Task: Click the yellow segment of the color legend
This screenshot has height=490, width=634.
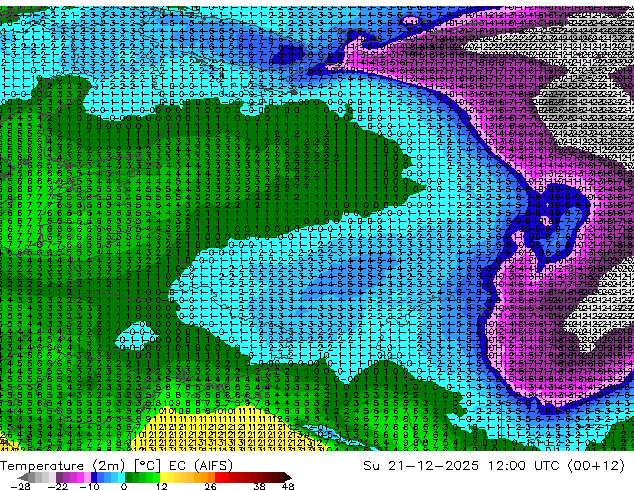Action: (x=163, y=477)
